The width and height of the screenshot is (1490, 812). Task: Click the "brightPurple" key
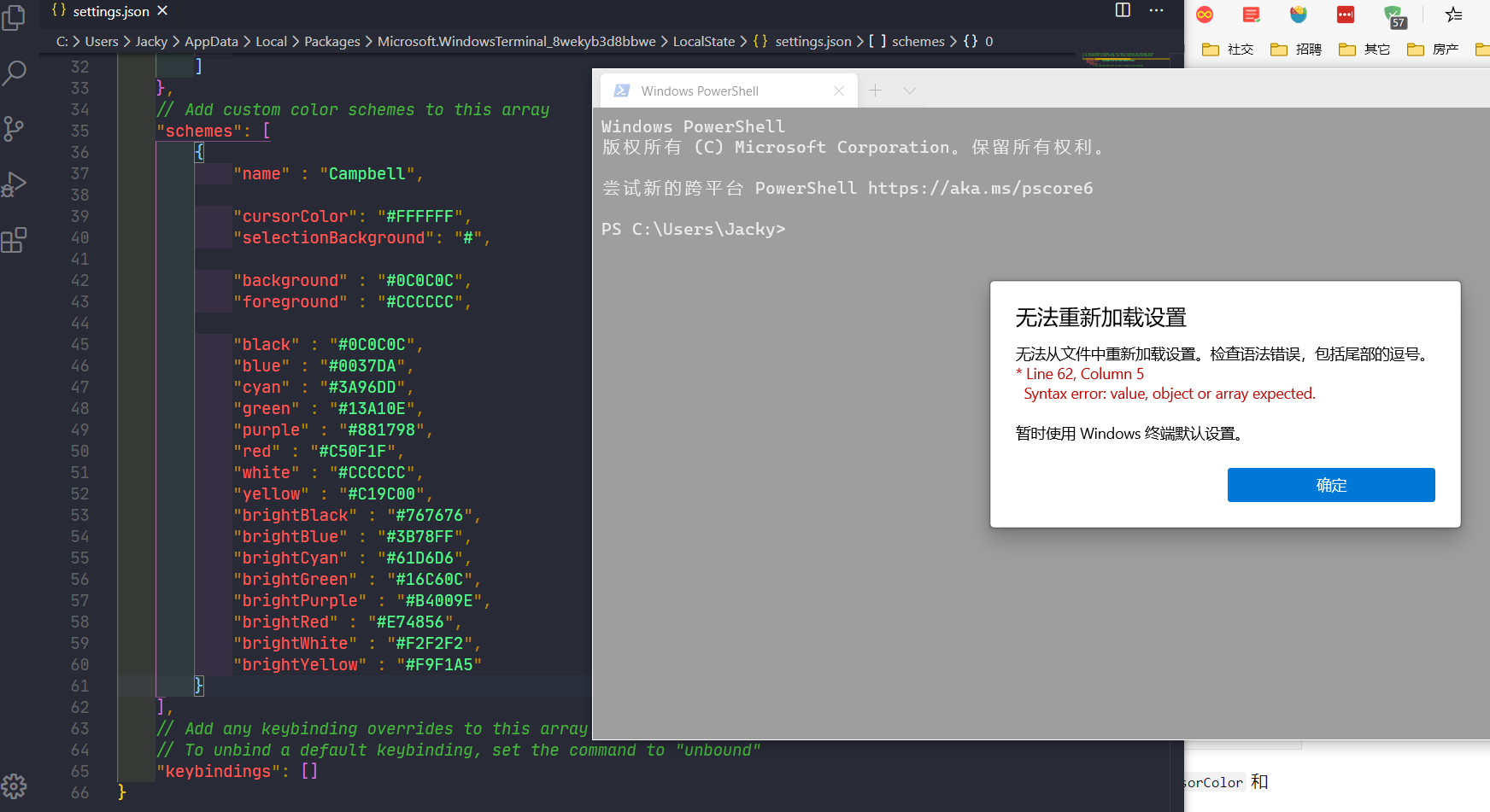(300, 600)
